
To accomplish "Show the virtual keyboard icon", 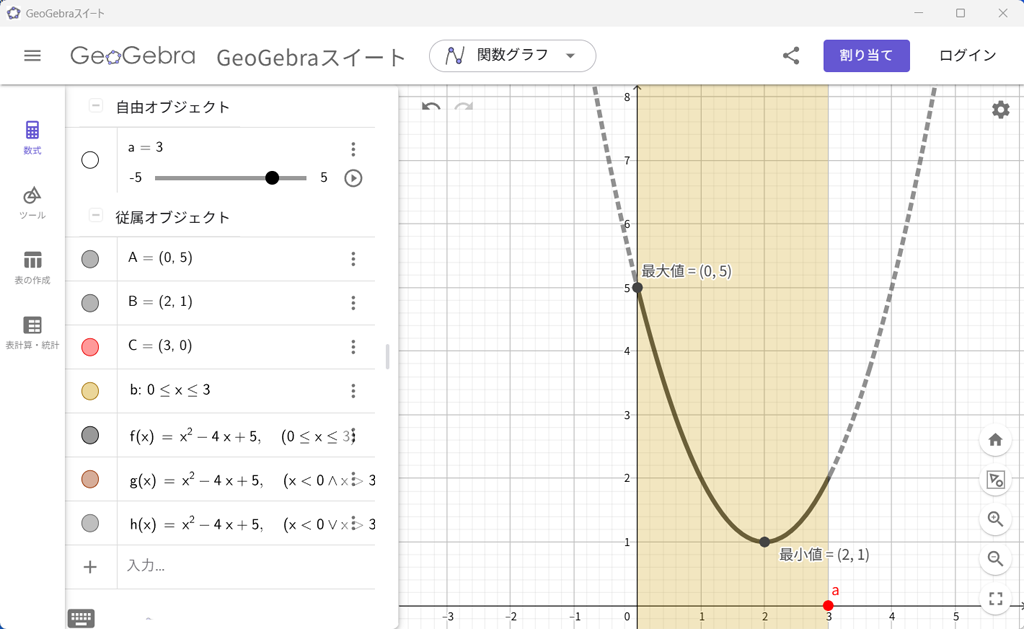I will (x=80, y=617).
